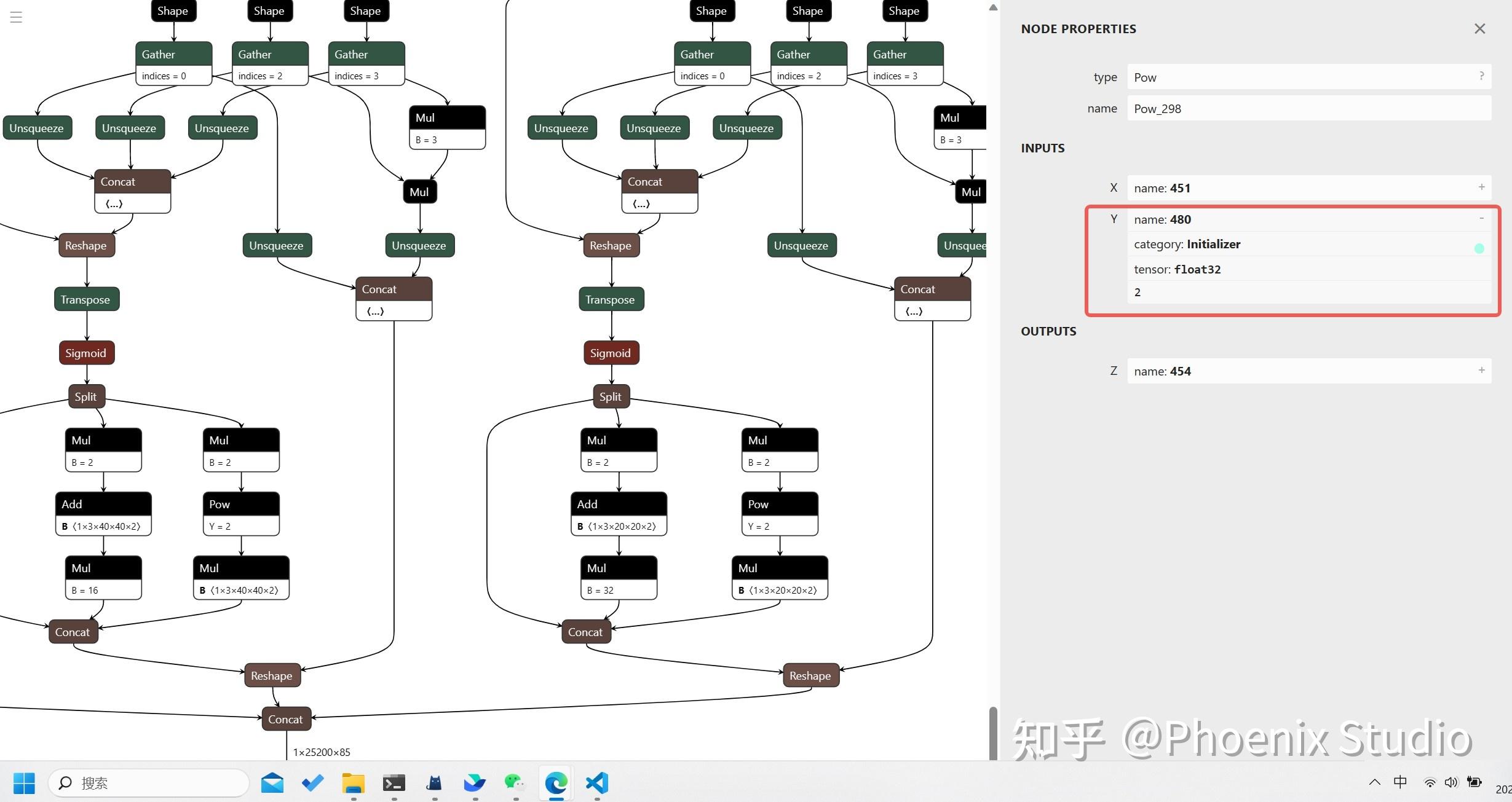Click the green tensor indicator dot for input 480
This screenshot has width=1512, height=802.
click(x=1478, y=248)
